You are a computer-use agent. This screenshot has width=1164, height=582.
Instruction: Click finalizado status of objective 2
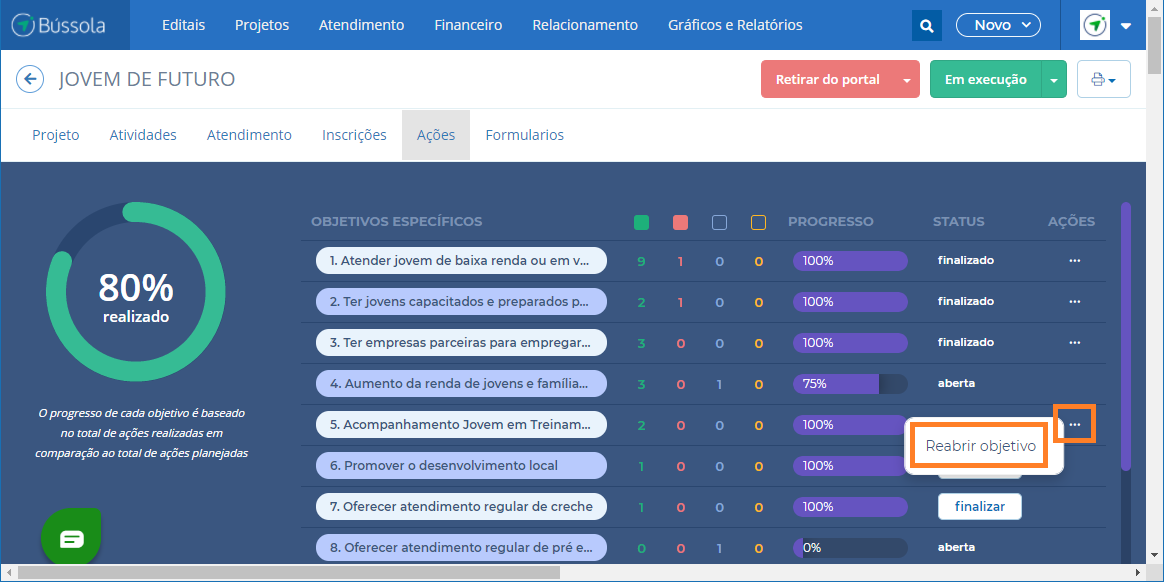pos(966,301)
